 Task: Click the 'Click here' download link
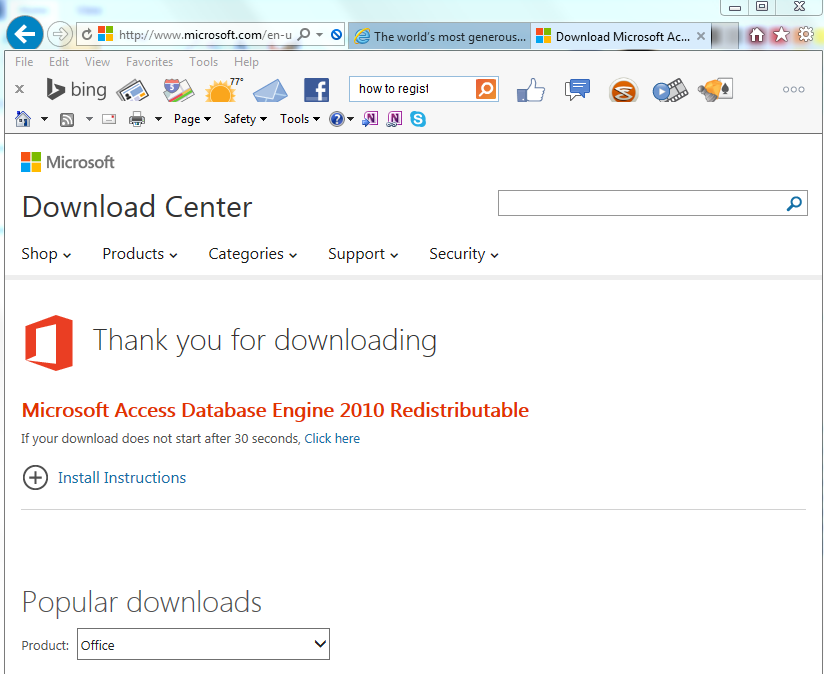click(x=332, y=438)
